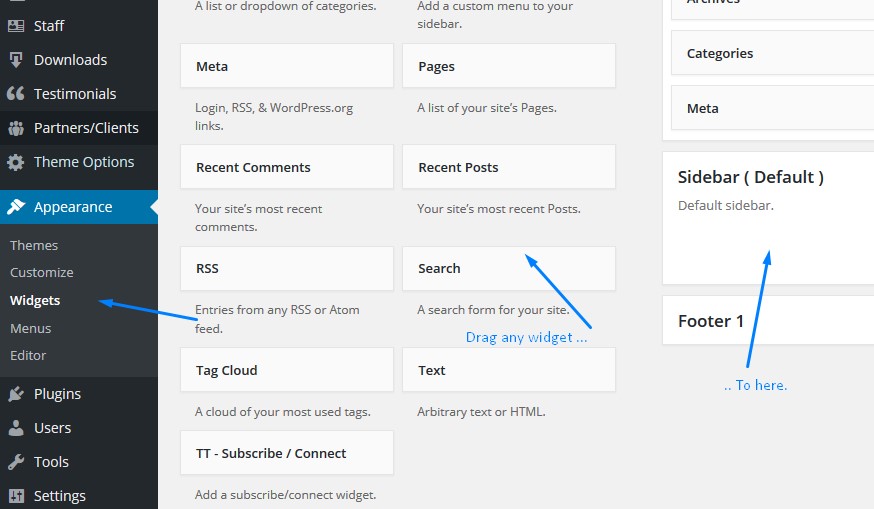Image resolution: width=874 pixels, height=509 pixels.
Task: Click the Staff icon in sidebar
Action: click(16, 26)
